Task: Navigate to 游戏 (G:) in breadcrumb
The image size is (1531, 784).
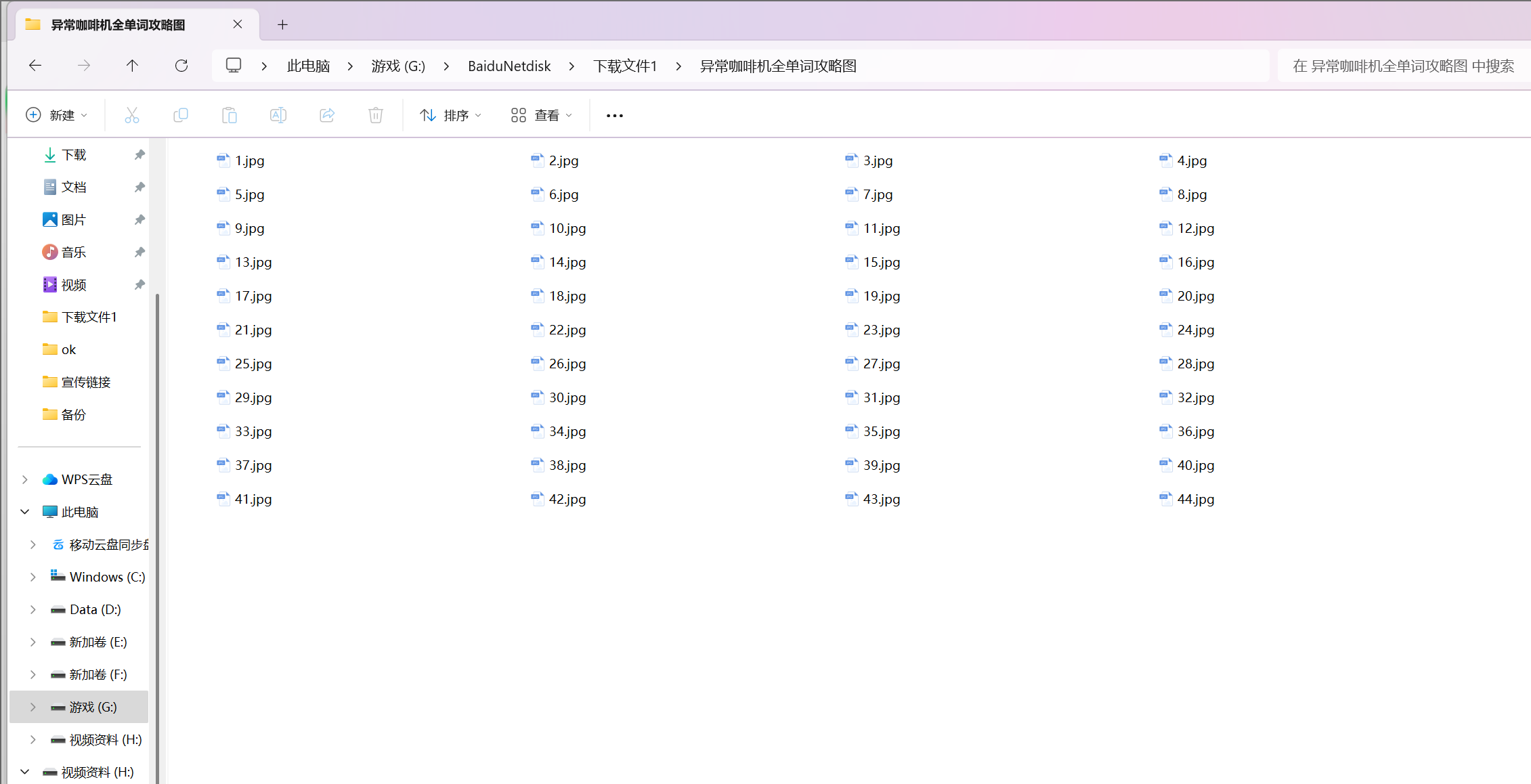Action: tap(398, 66)
